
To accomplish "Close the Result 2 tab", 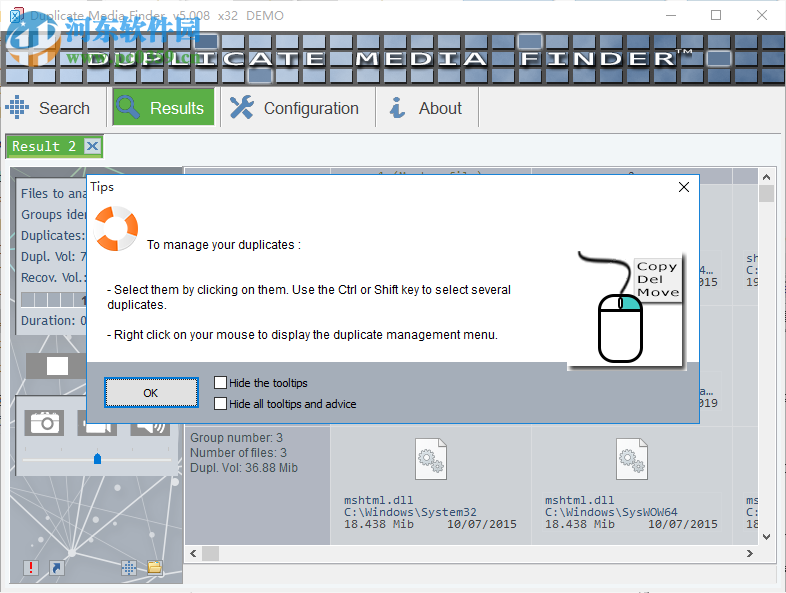I will tap(92, 146).
